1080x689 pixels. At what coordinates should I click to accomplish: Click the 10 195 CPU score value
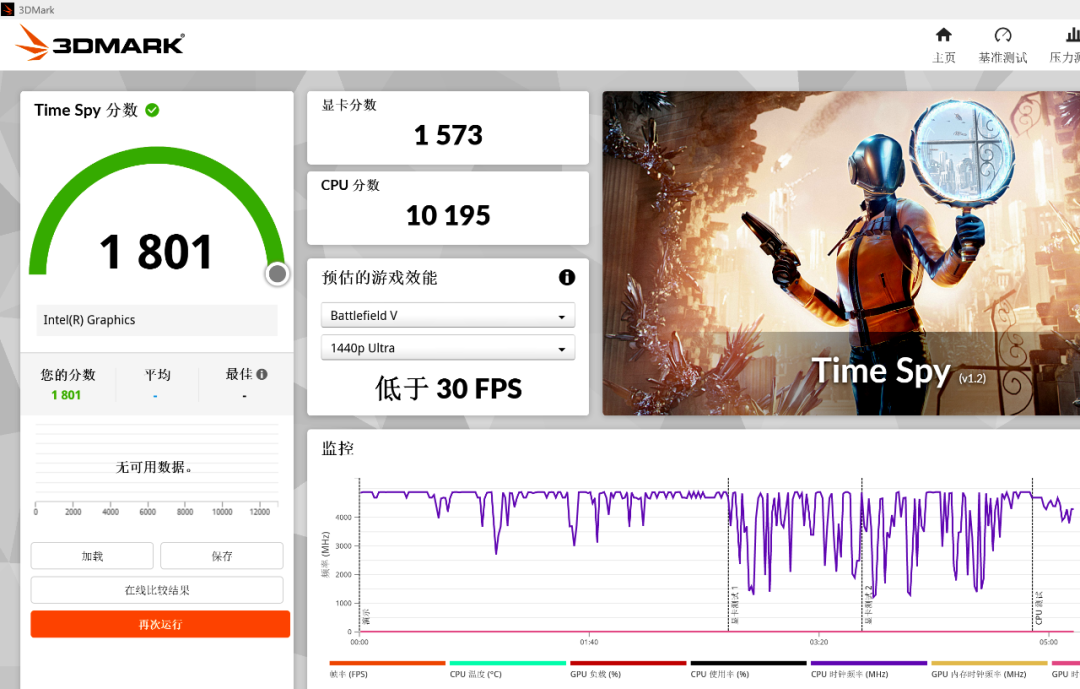pyautogui.click(x=448, y=216)
